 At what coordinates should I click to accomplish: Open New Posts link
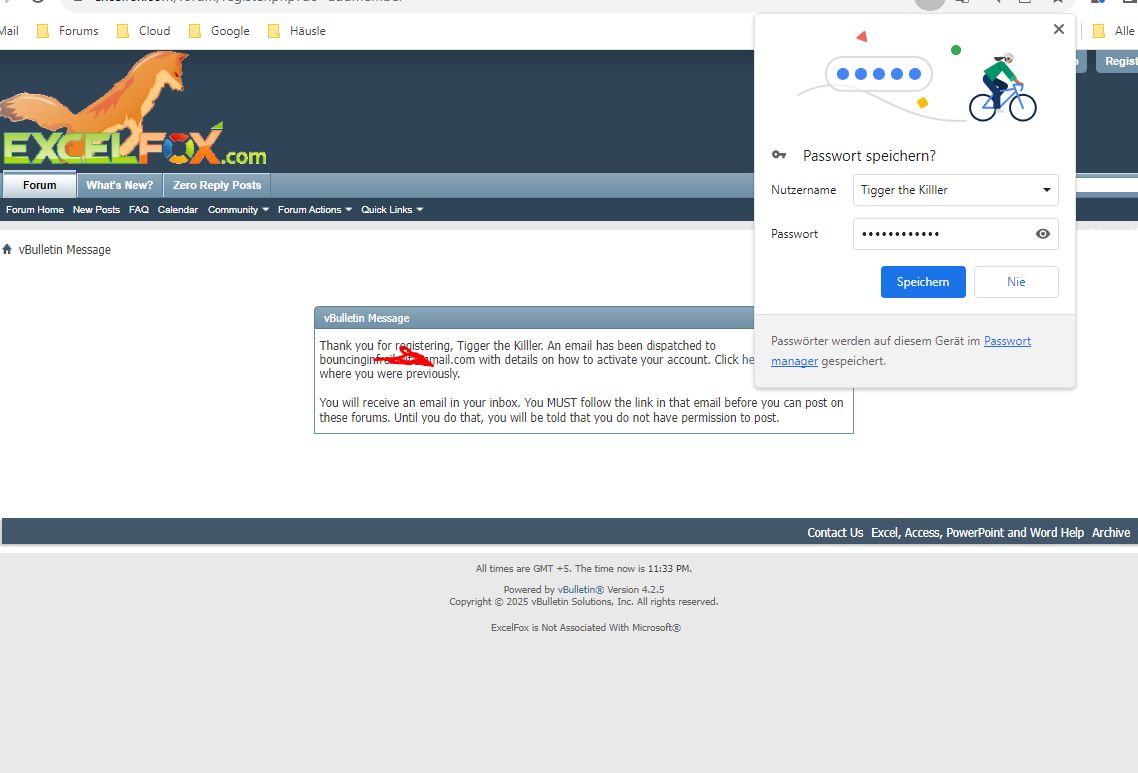click(x=96, y=210)
